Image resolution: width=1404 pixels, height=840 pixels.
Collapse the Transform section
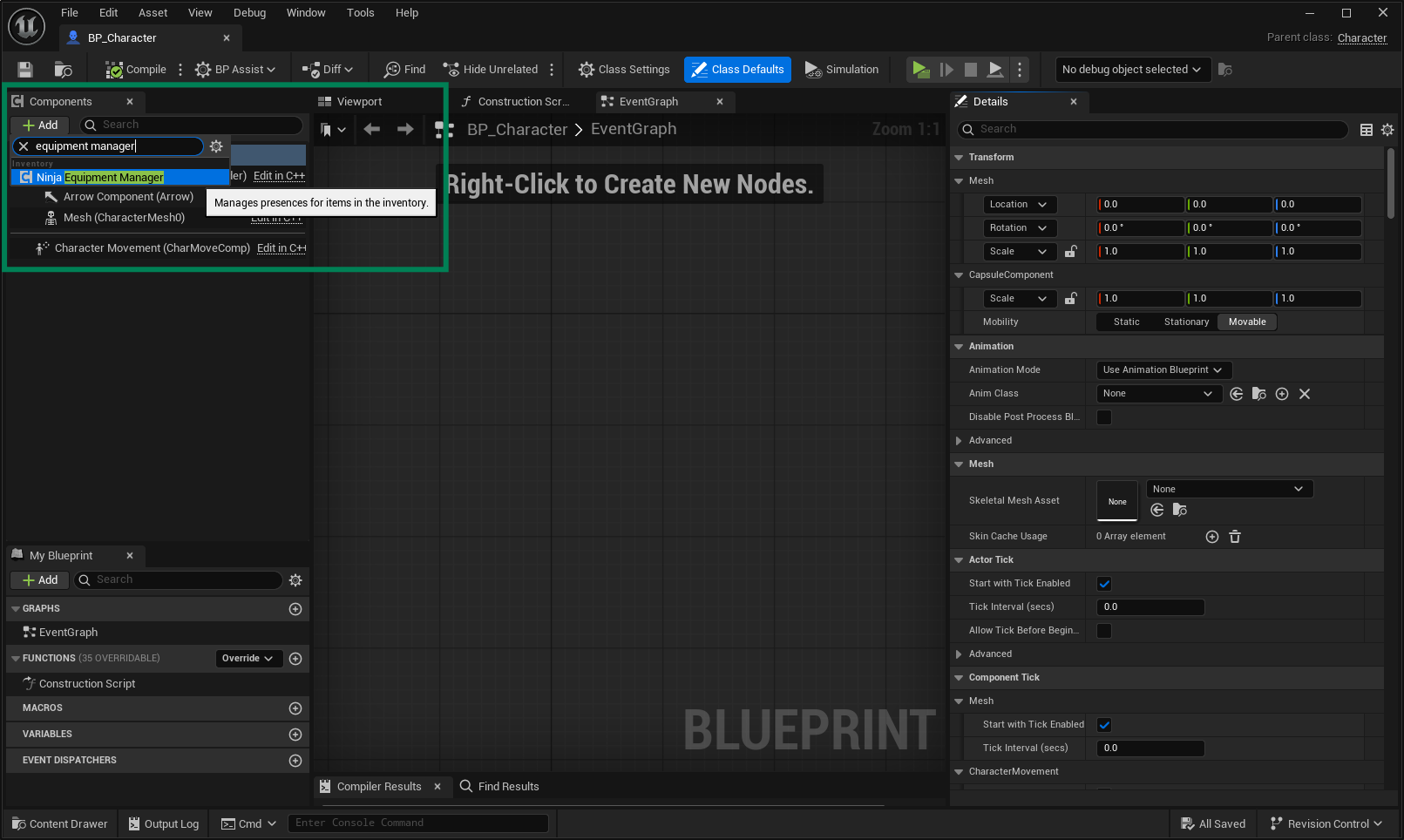(959, 158)
